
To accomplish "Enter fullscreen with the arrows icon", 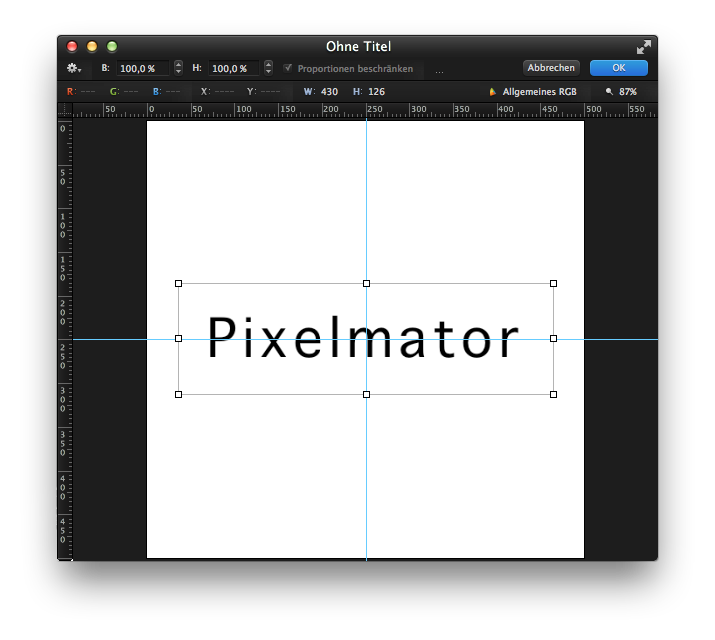I will pos(643,47).
